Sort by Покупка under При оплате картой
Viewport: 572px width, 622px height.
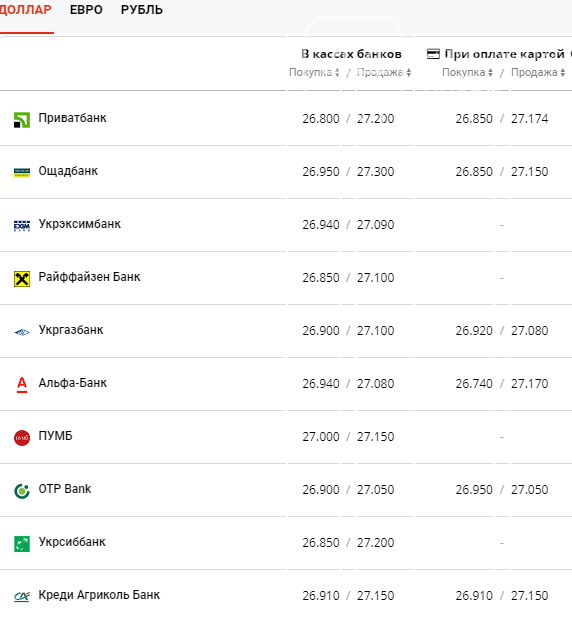[x=467, y=72]
